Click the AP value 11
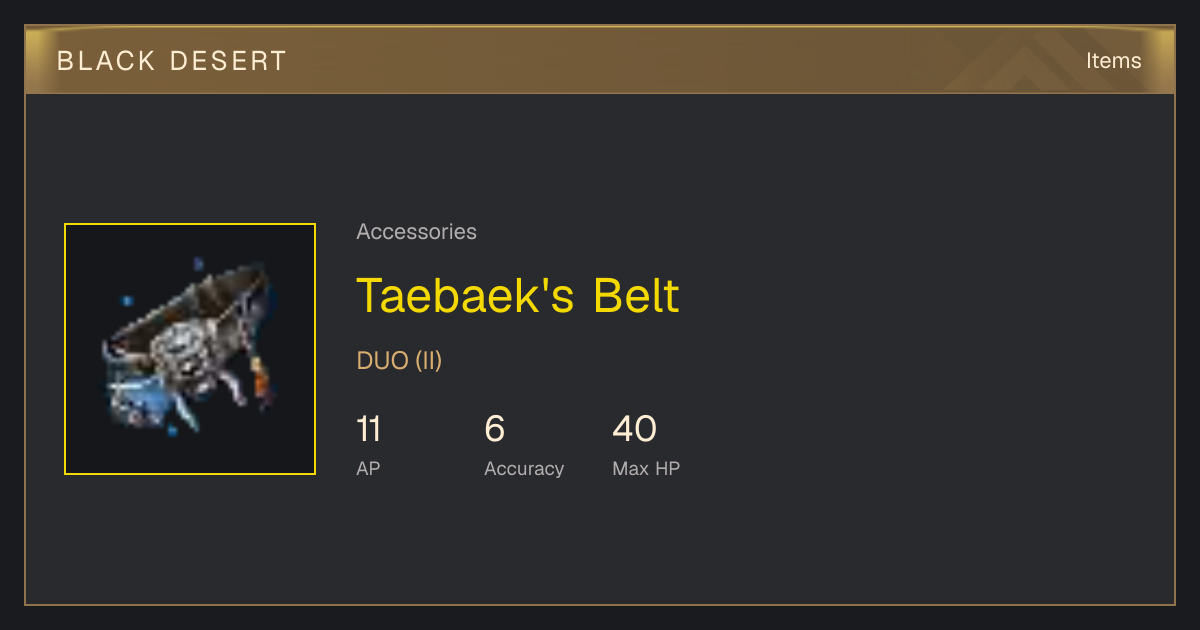This screenshot has width=1200, height=630. pyautogui.click(x=368, y=429)
